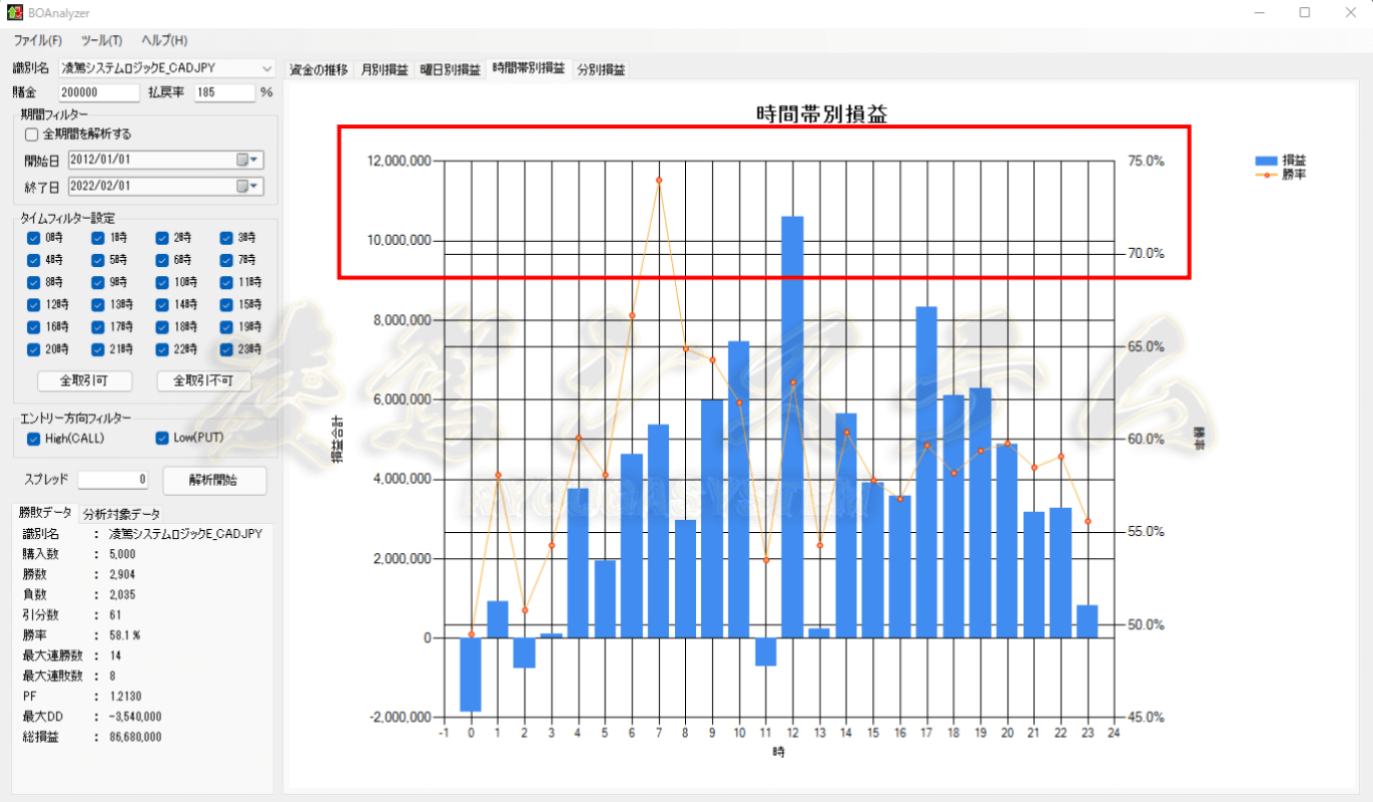The image size is (1373, 802).
Task: Open the end date calendar picker icon
Action: (x=246, y=186)
